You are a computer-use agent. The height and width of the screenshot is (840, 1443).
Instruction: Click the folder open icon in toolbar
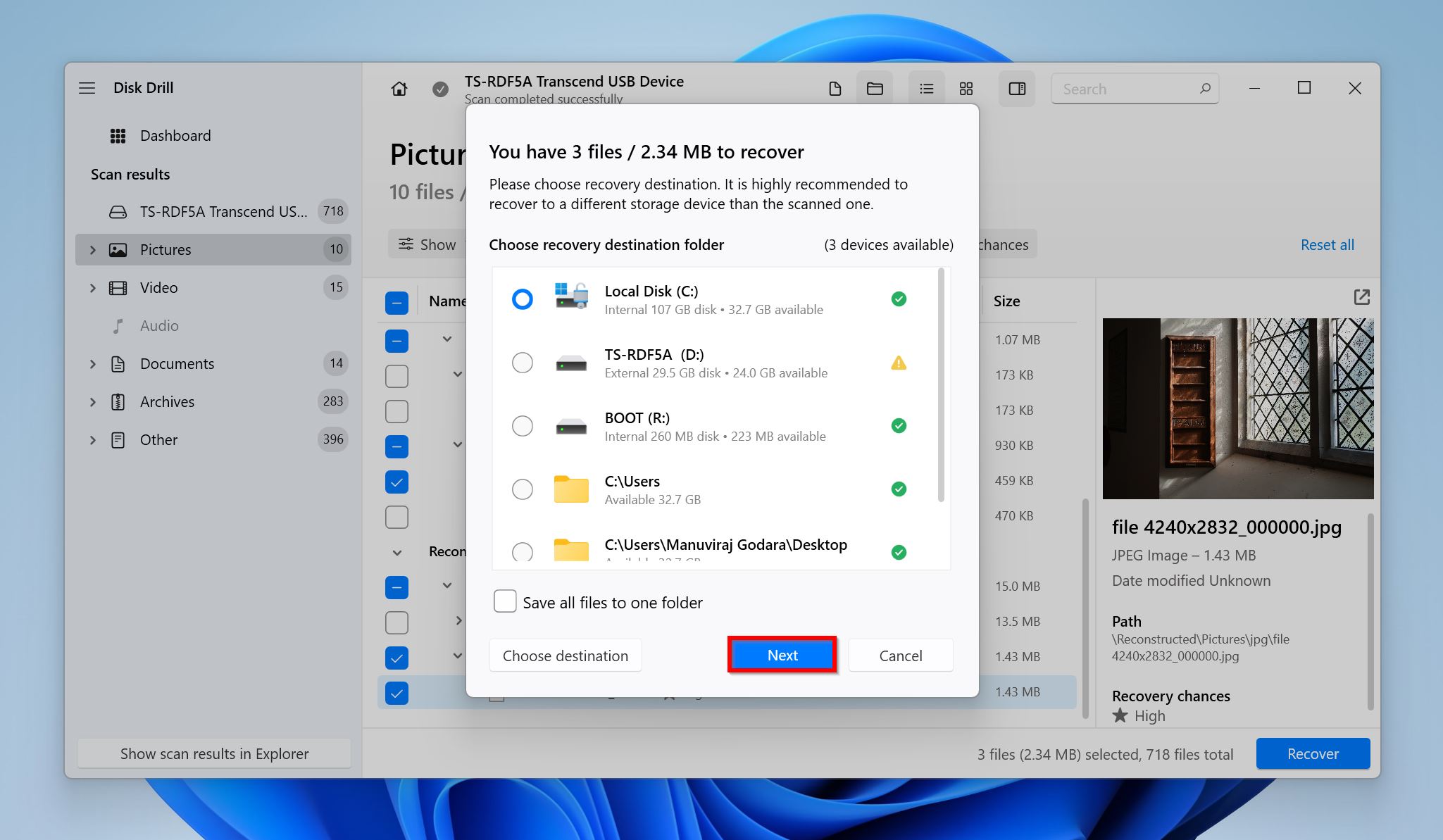coord(874,87)
